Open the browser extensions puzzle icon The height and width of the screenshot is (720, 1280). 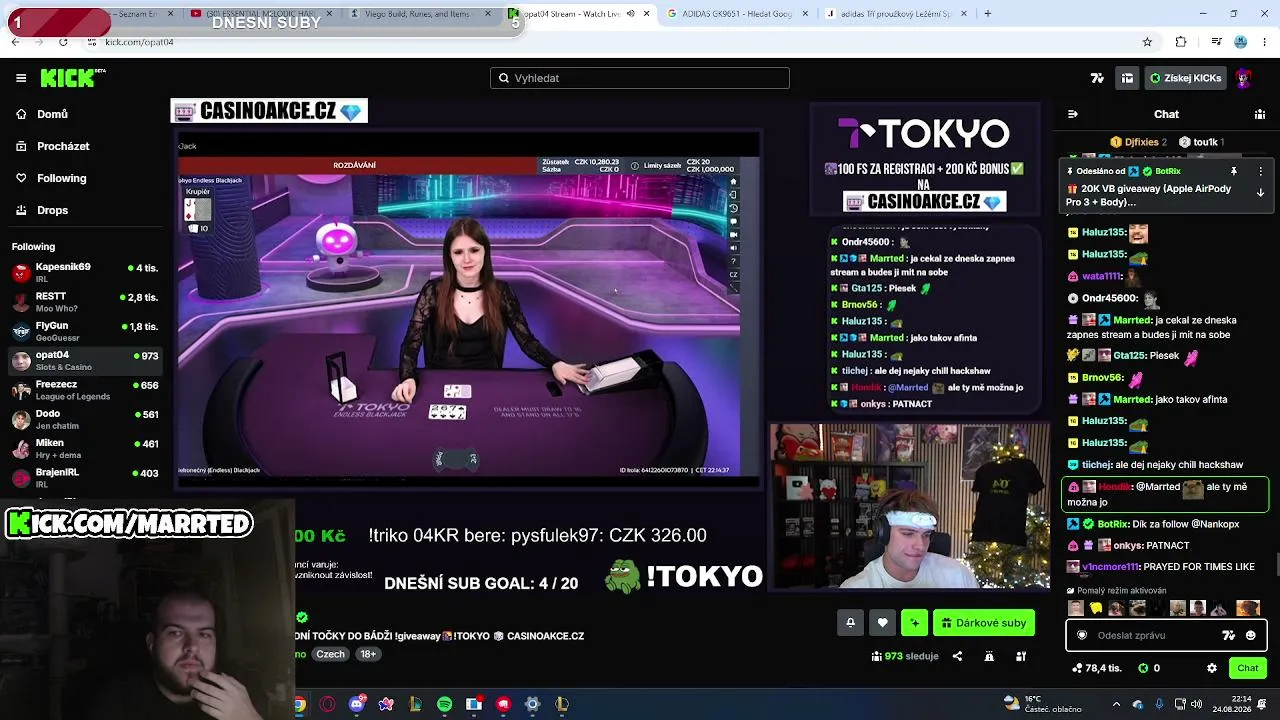coord(1181,42)
